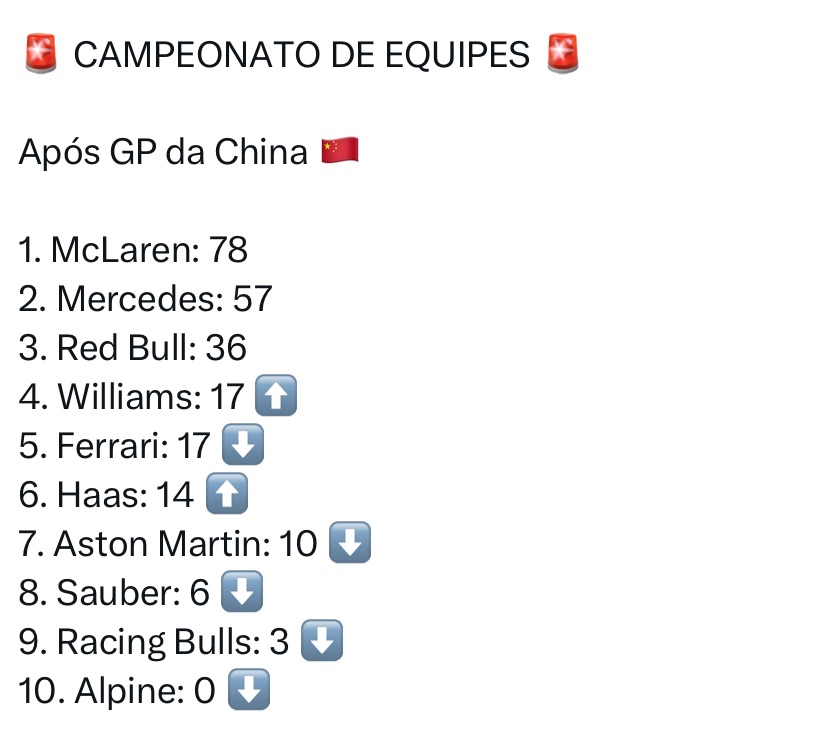Click the China flag emoji
The width and height of the screenshot is (828, 742).
[340, 152]
